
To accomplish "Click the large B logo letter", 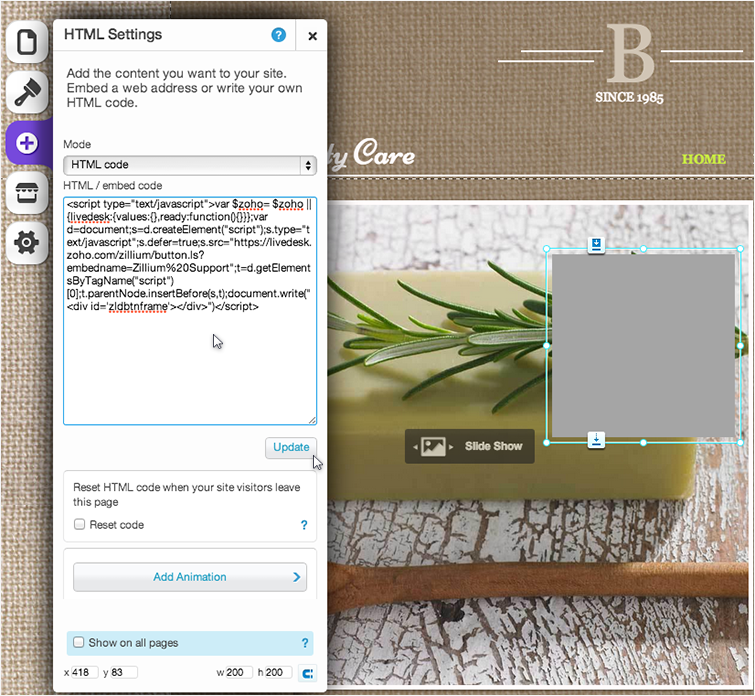I will (x=631, y=53).
